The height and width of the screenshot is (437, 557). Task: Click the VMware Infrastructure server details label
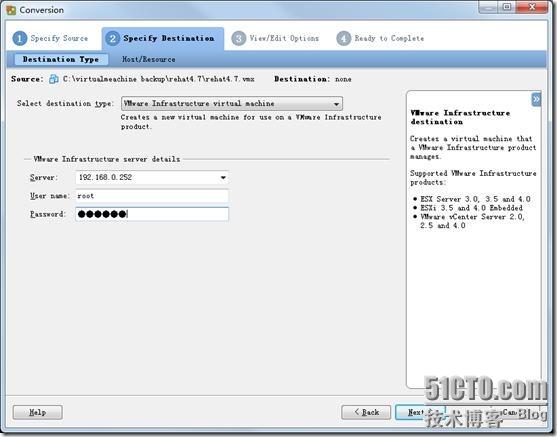coord(107,159)
